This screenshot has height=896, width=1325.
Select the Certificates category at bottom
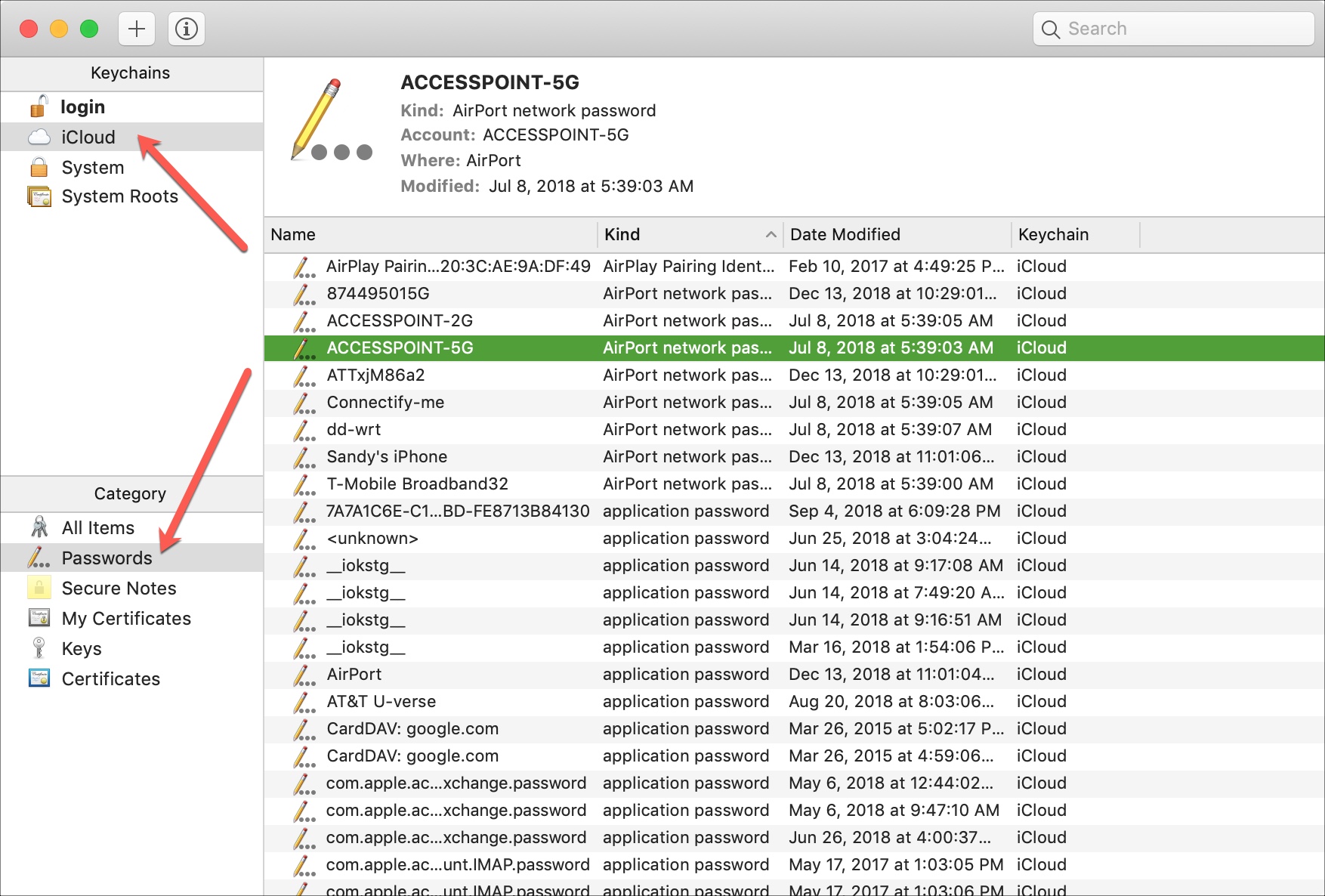coord(111,679)
